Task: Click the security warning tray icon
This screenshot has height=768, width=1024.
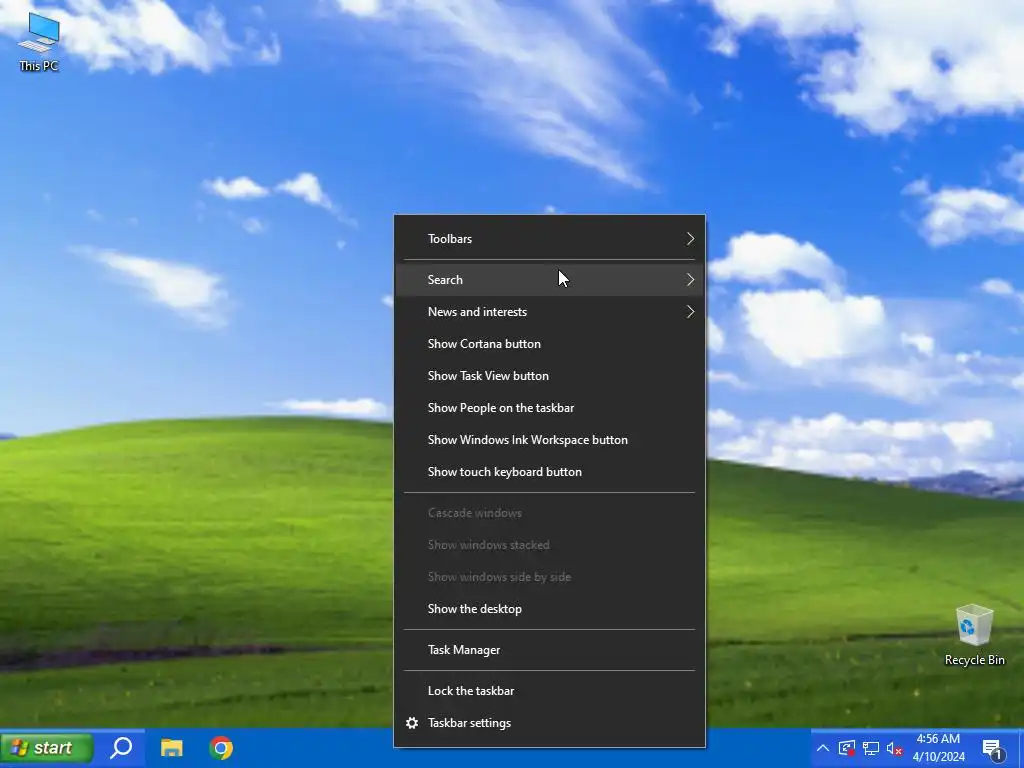Action: pos(847,748)
